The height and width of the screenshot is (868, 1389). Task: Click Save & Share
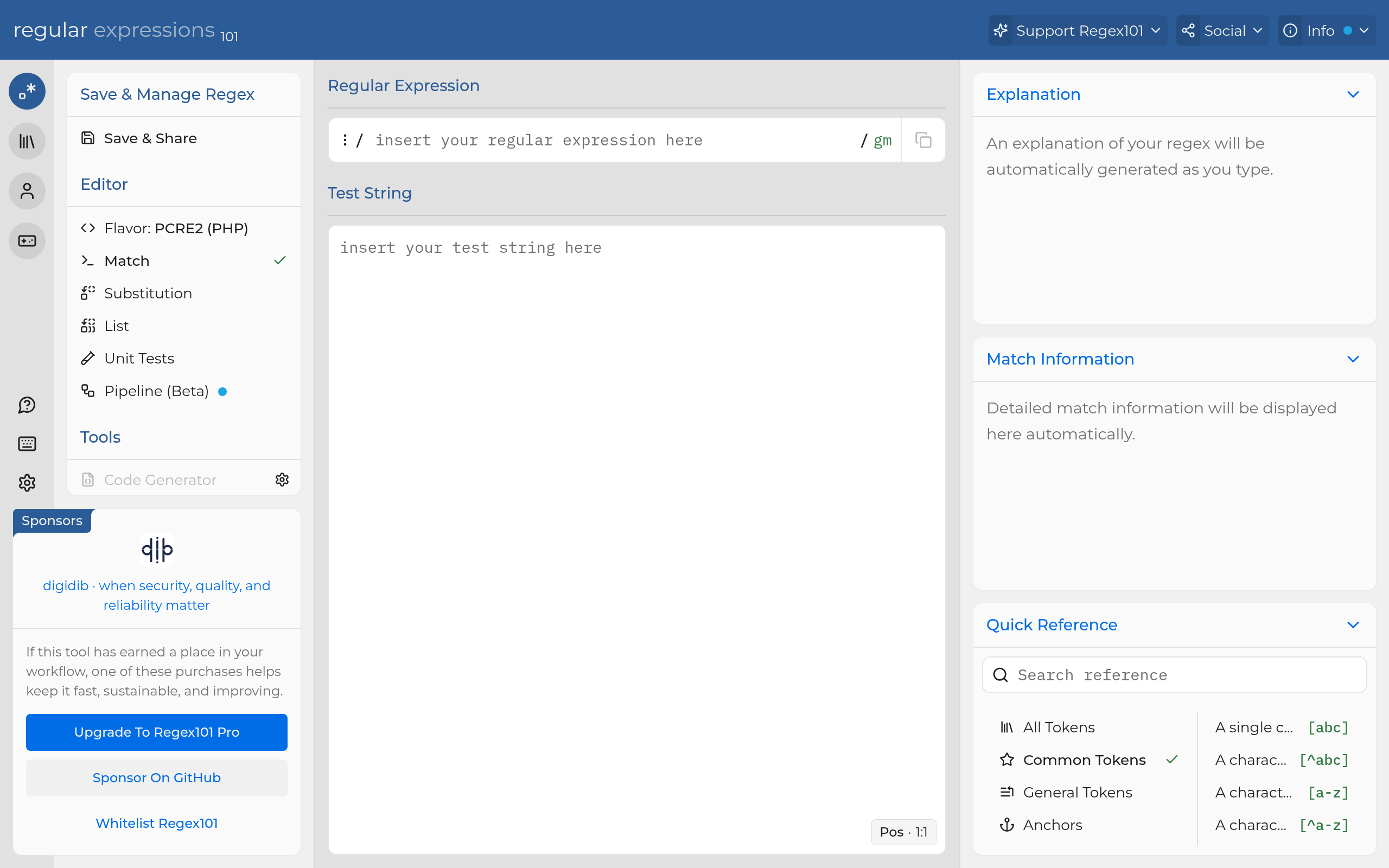click(x=184, y=138)
